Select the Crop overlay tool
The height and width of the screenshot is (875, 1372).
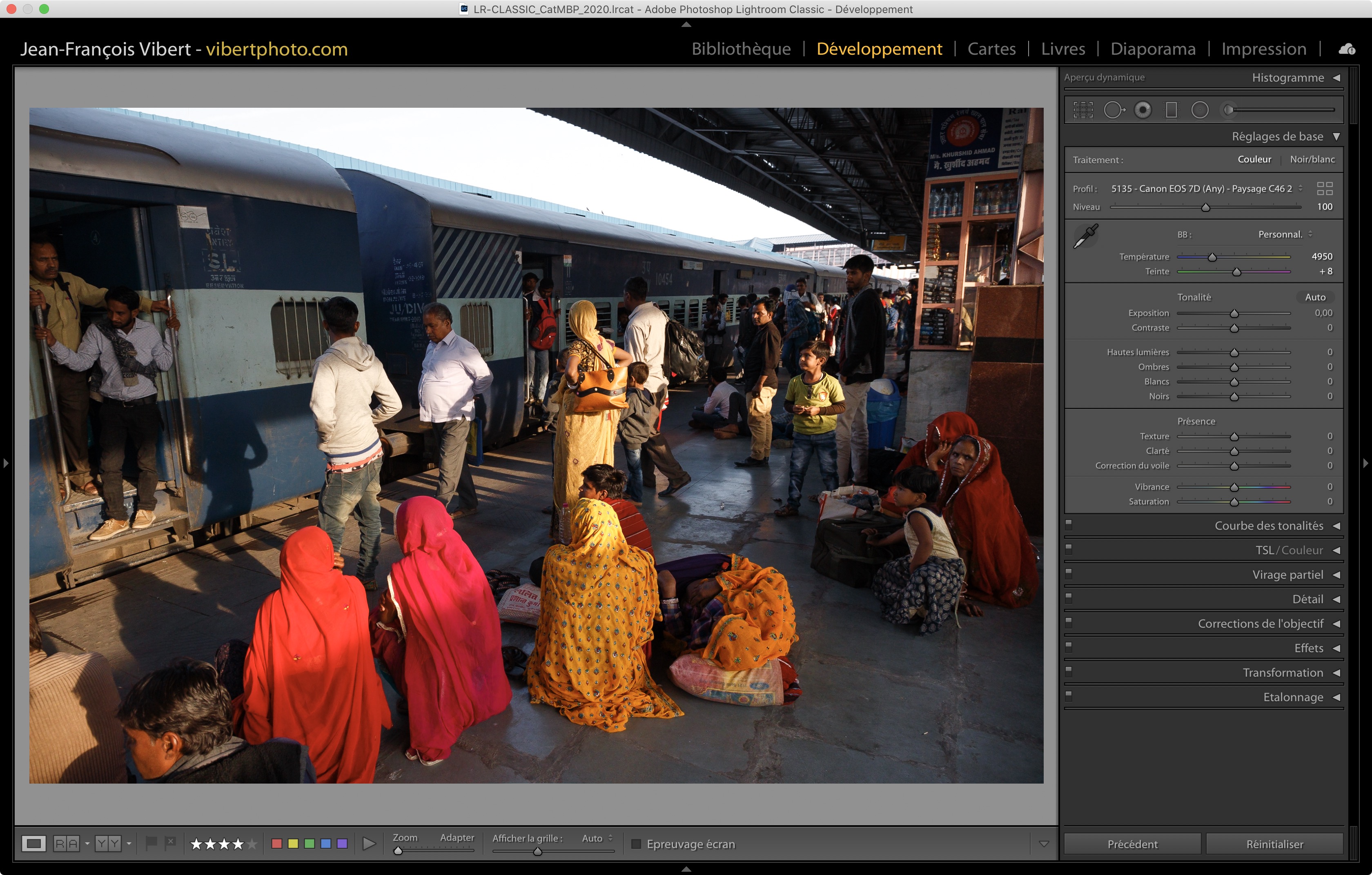point(1083,110)
